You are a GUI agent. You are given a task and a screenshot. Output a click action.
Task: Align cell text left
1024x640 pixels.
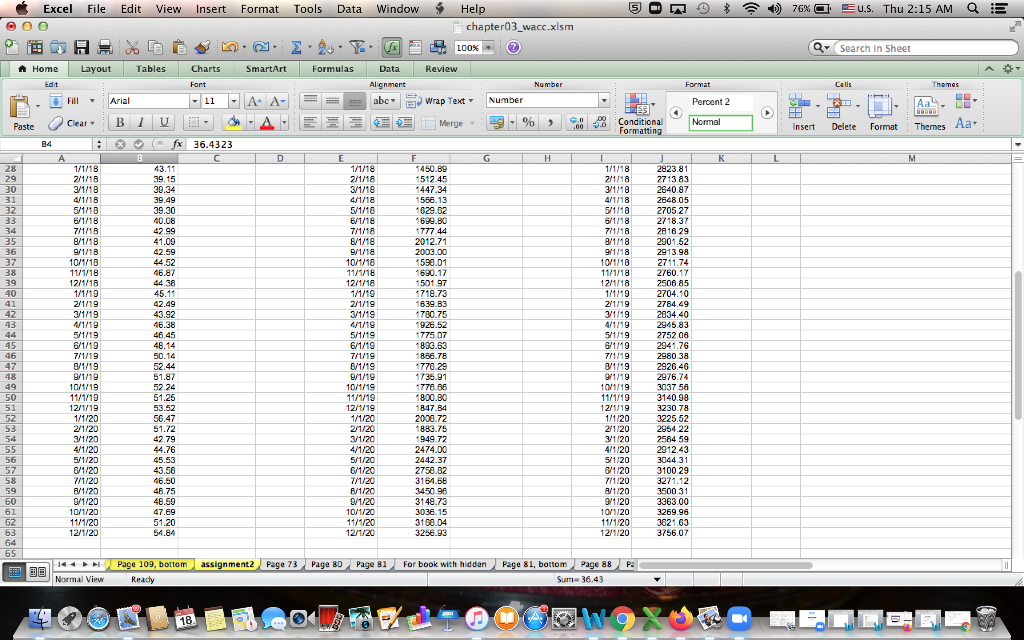pyautogui.click(x=310, y=122)
